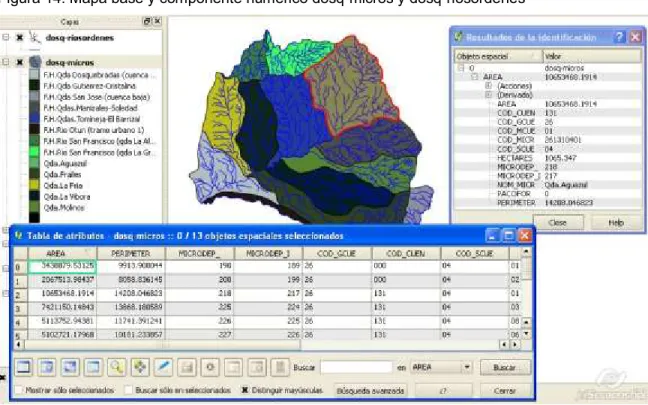The image size is (648, 405).
Task: Enable Buscar sólo en seleccionados checkbox
Action: 129,390
